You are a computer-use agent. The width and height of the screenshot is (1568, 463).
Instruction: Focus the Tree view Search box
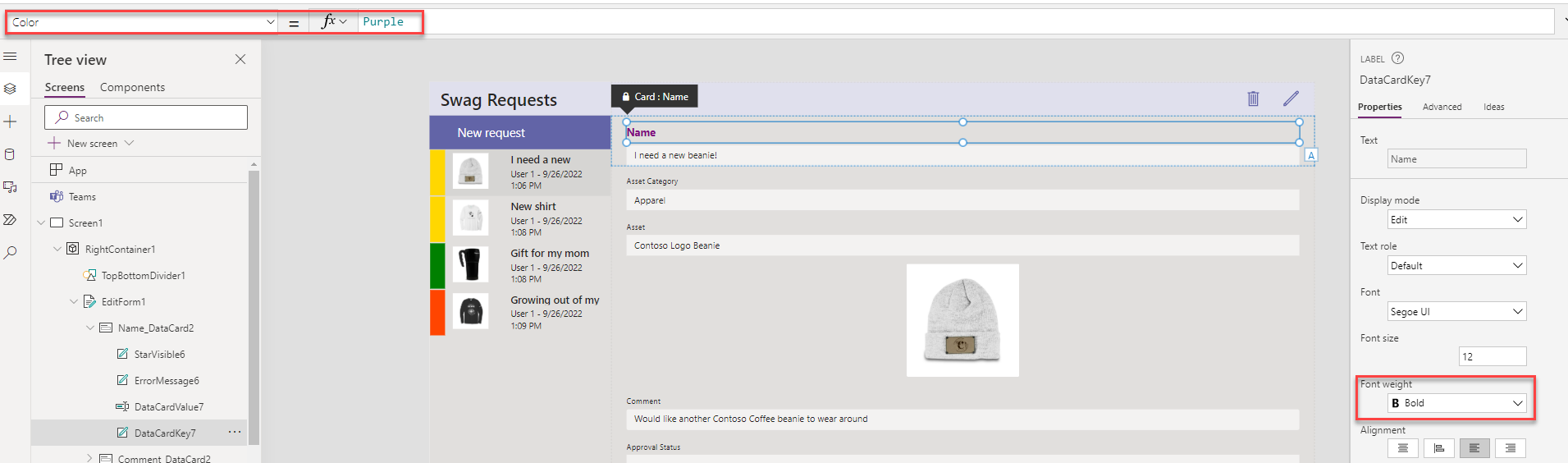[146, 117]
